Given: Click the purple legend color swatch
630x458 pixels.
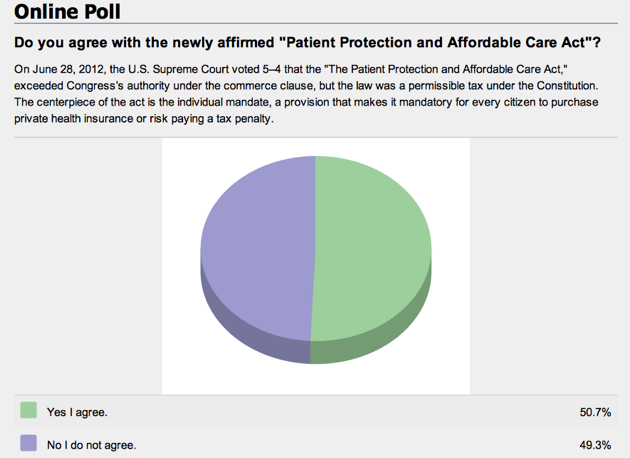Looking at the screenshot, I should [28, 442].
